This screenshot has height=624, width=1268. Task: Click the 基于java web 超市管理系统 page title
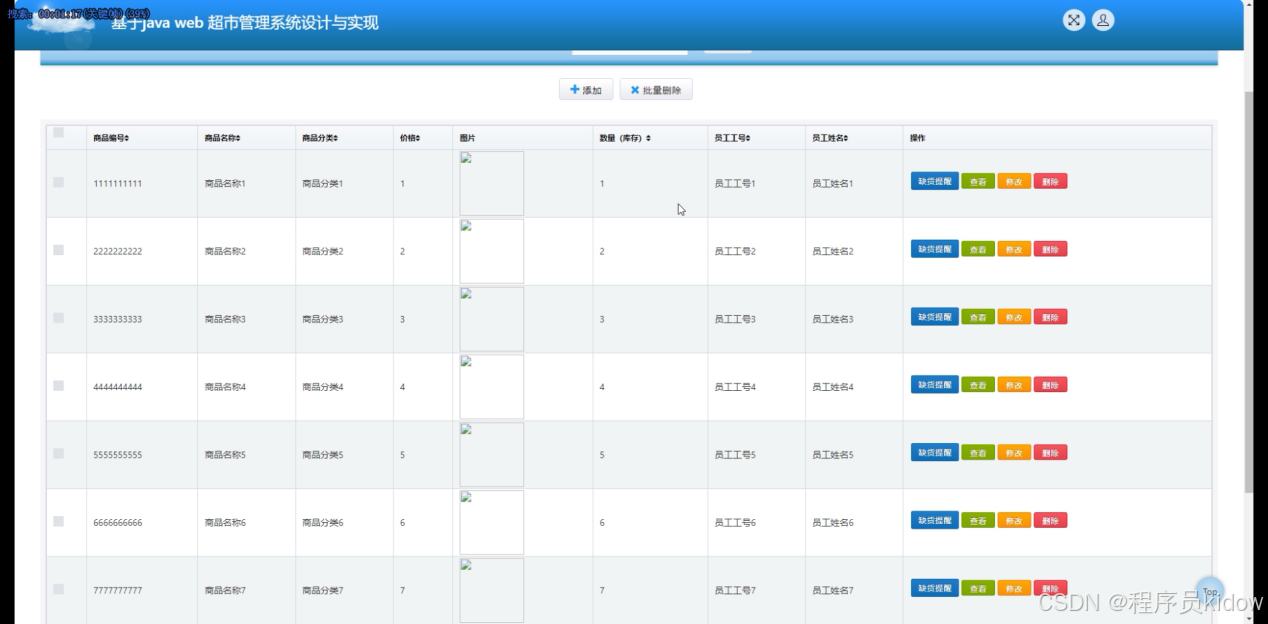[245, 23]
